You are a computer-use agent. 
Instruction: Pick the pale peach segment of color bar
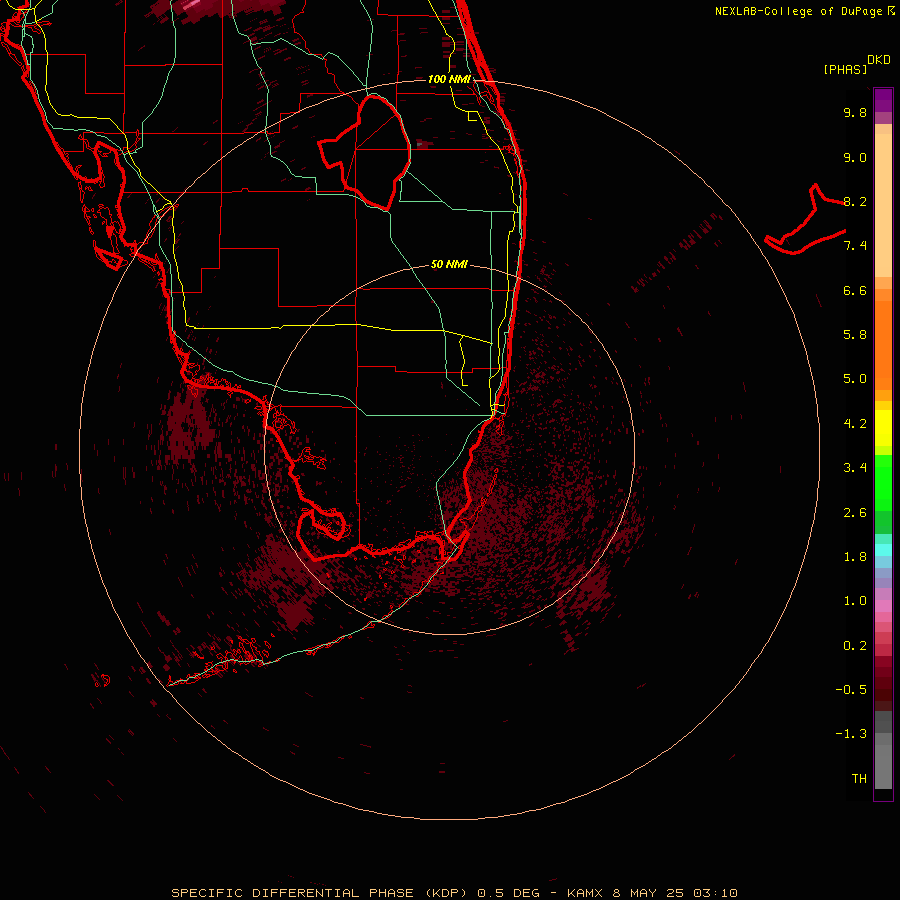coord(883,205)
